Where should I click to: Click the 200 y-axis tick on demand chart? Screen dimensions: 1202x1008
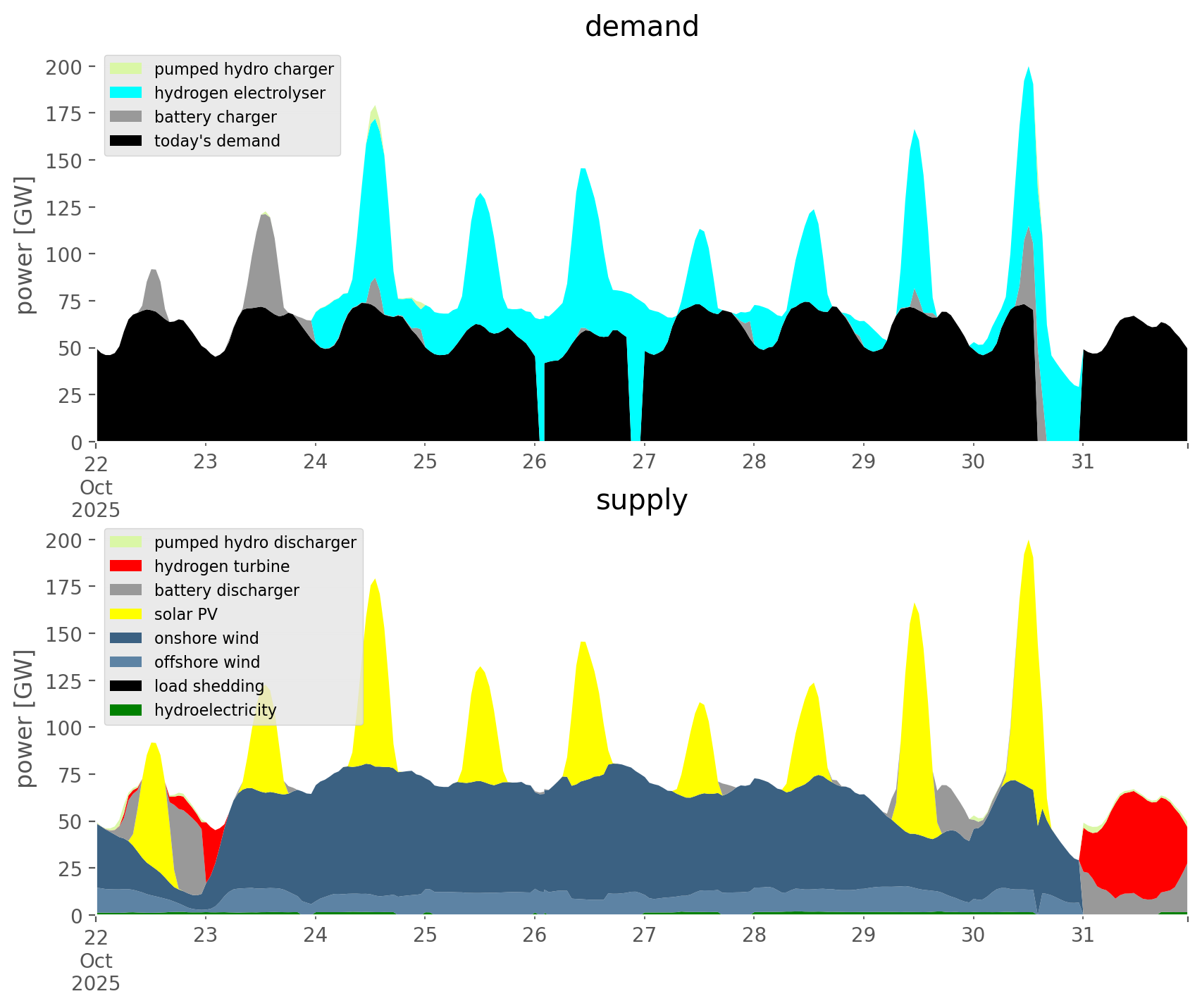pos(64,67)
